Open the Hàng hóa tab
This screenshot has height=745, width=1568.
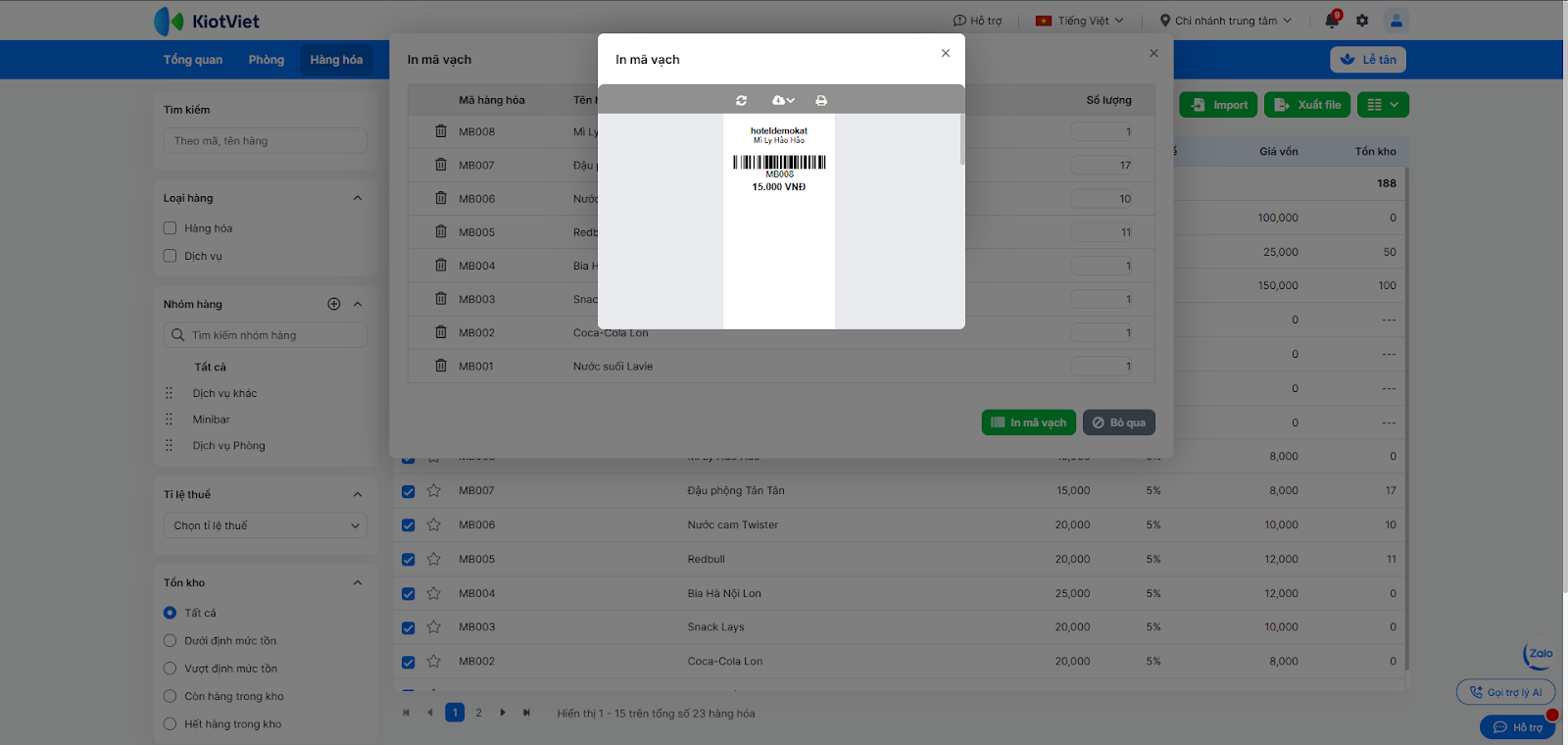tap(336, 60)
